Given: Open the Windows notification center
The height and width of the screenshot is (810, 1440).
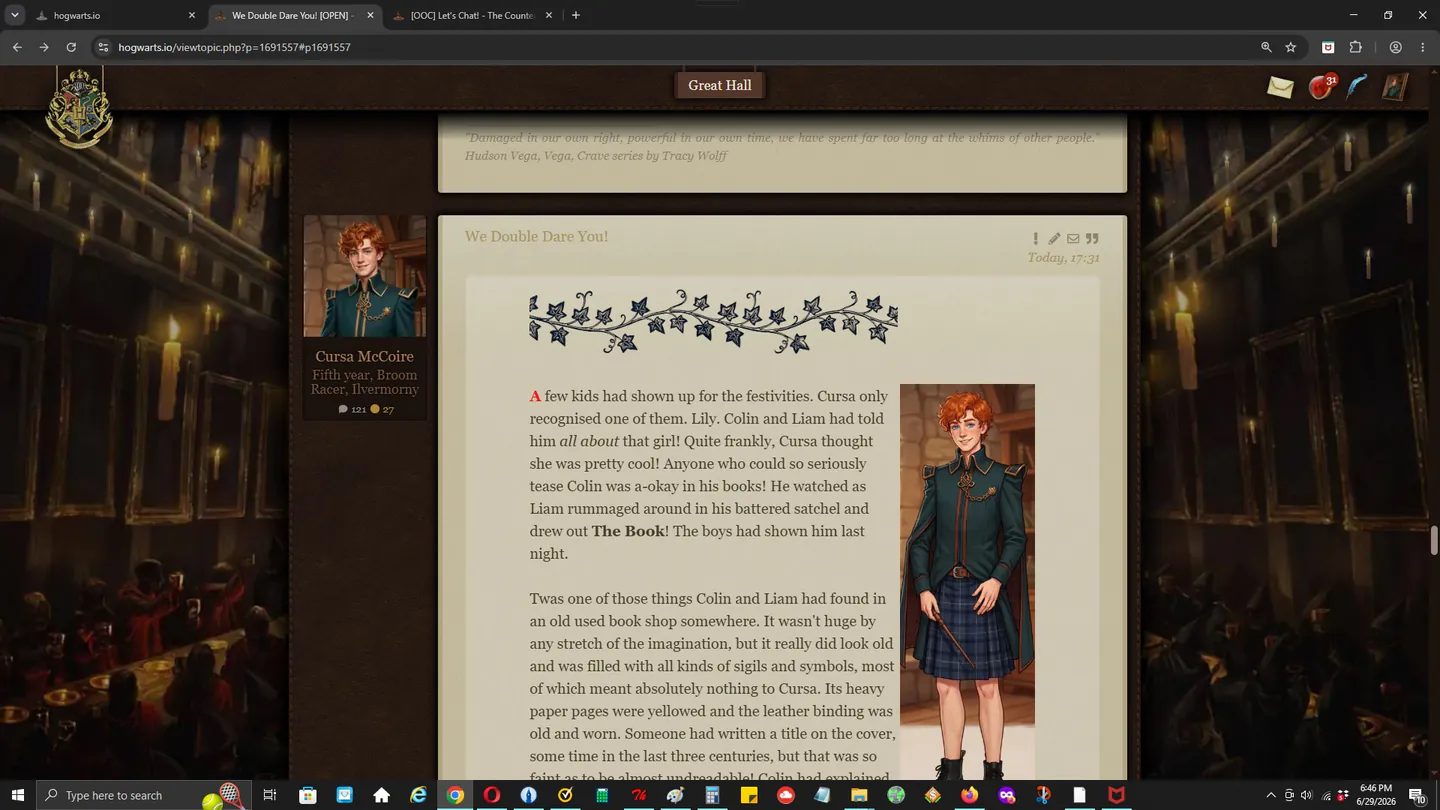Looking at the screenshot, I should coord(1417,795).
